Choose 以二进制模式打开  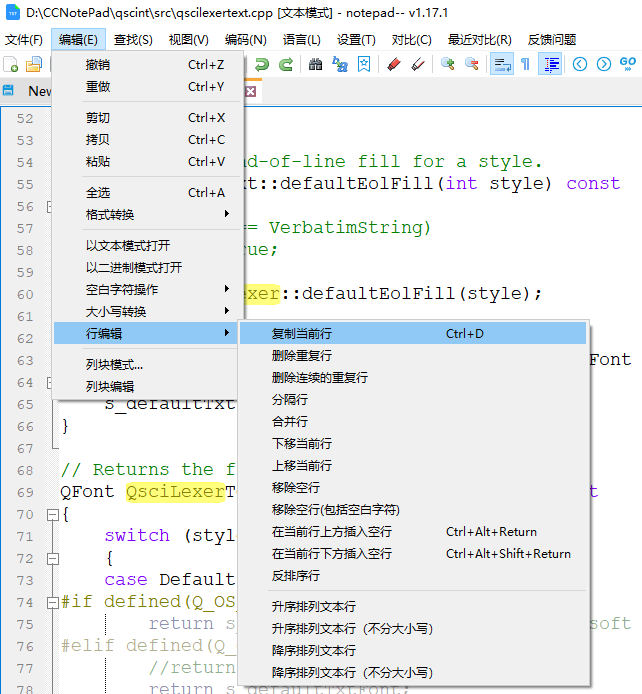click(x=148, y=268)
